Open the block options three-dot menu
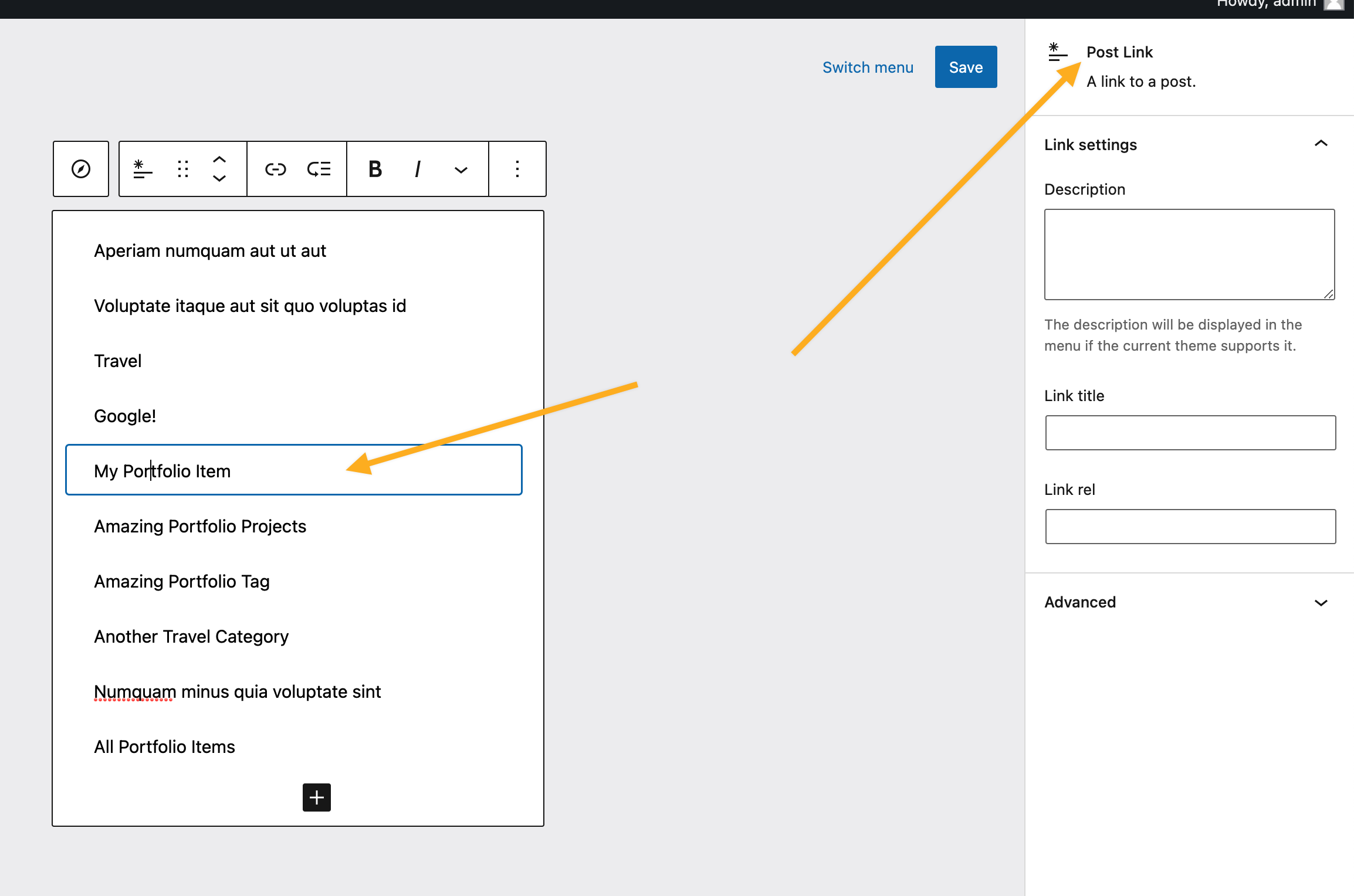This screenshot has width=1354, height=896. pyautogui.click(x=517, y=169)
